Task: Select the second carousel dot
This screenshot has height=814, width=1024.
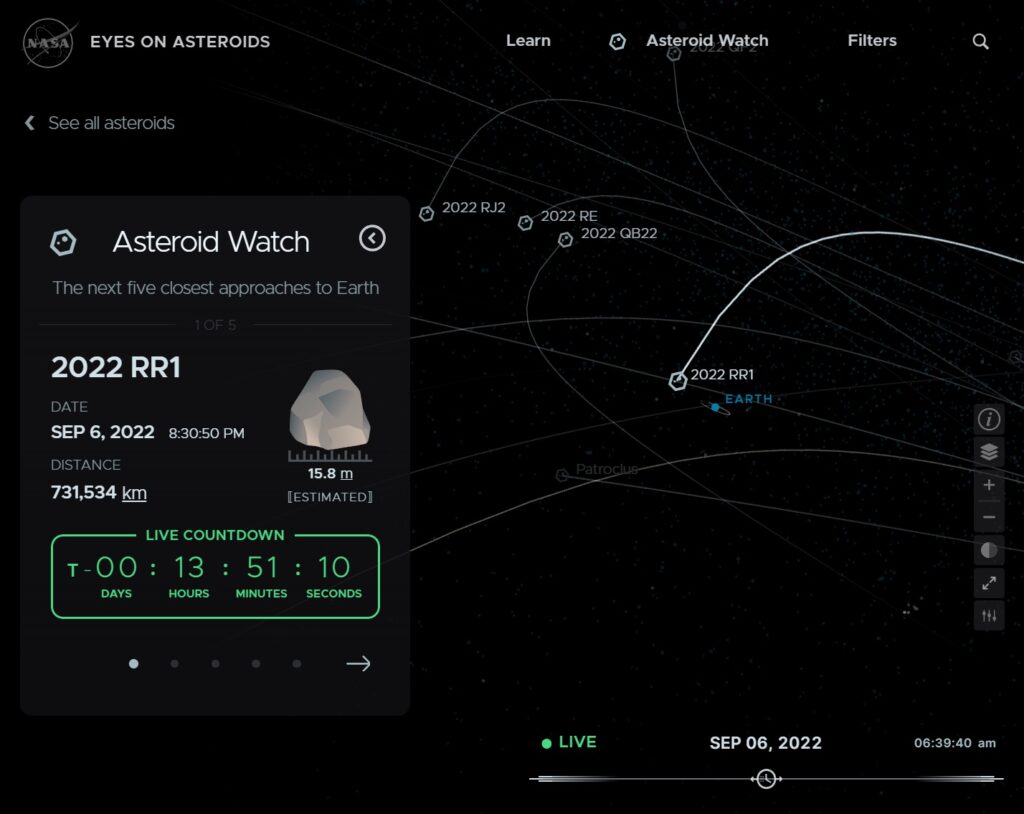Action: (x=174, y=664)
